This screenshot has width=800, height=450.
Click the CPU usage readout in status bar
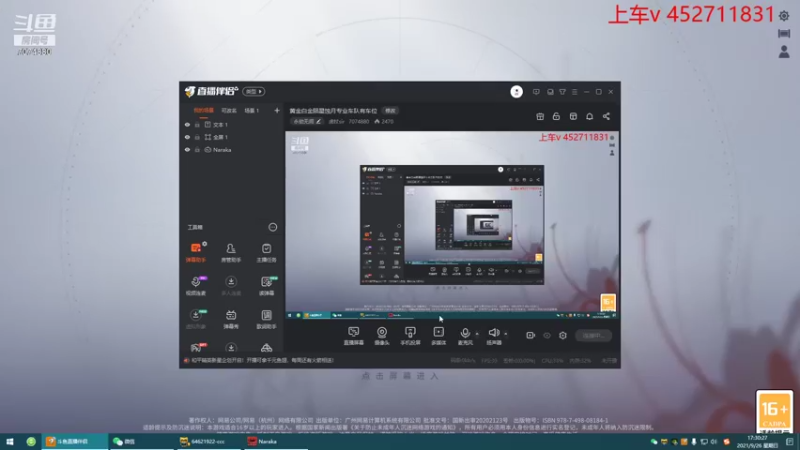pyautogui.click(x=554, y=361)
